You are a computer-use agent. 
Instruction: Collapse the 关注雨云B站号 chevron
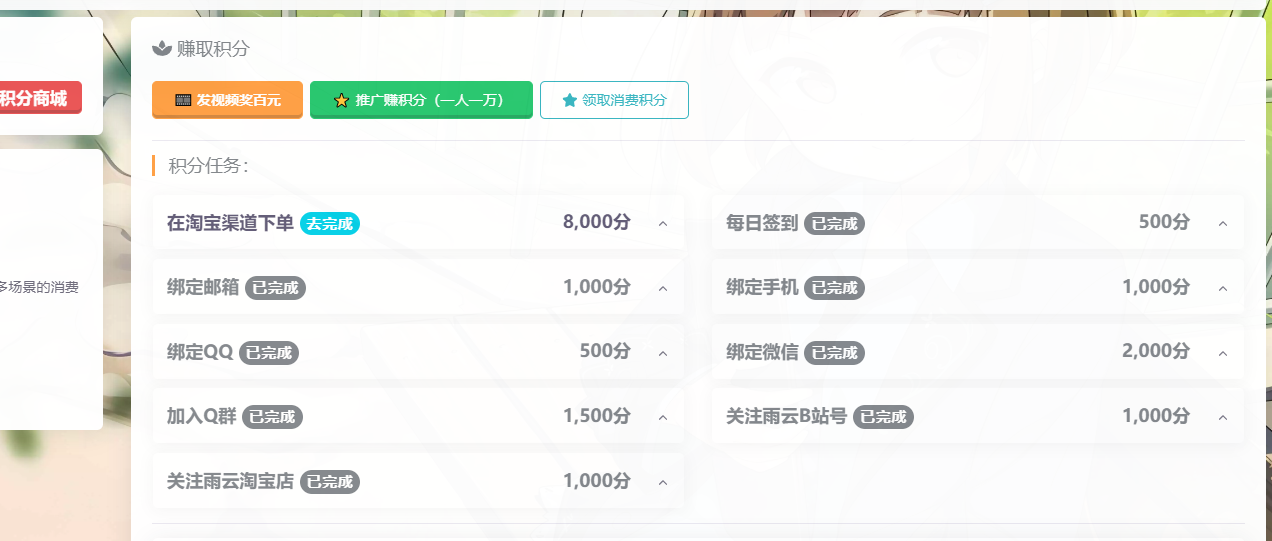coord(1222,417)
